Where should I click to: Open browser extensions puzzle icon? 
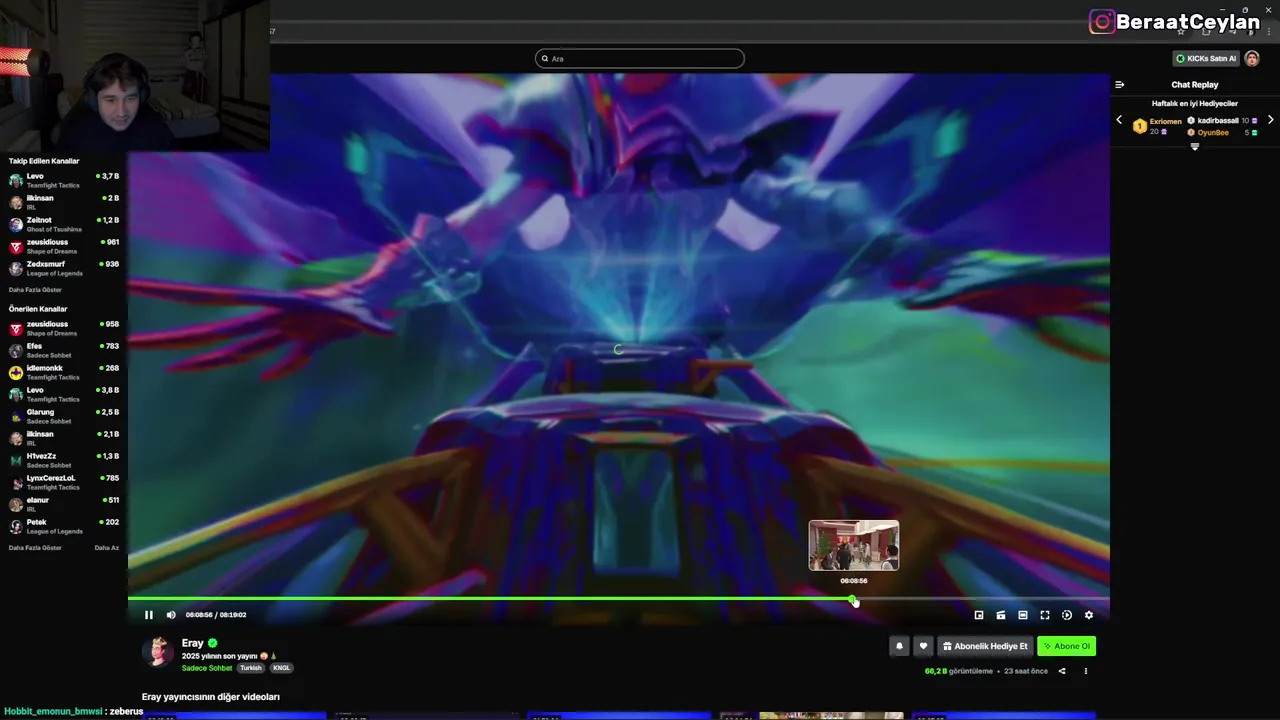[x=1206, y=32]
